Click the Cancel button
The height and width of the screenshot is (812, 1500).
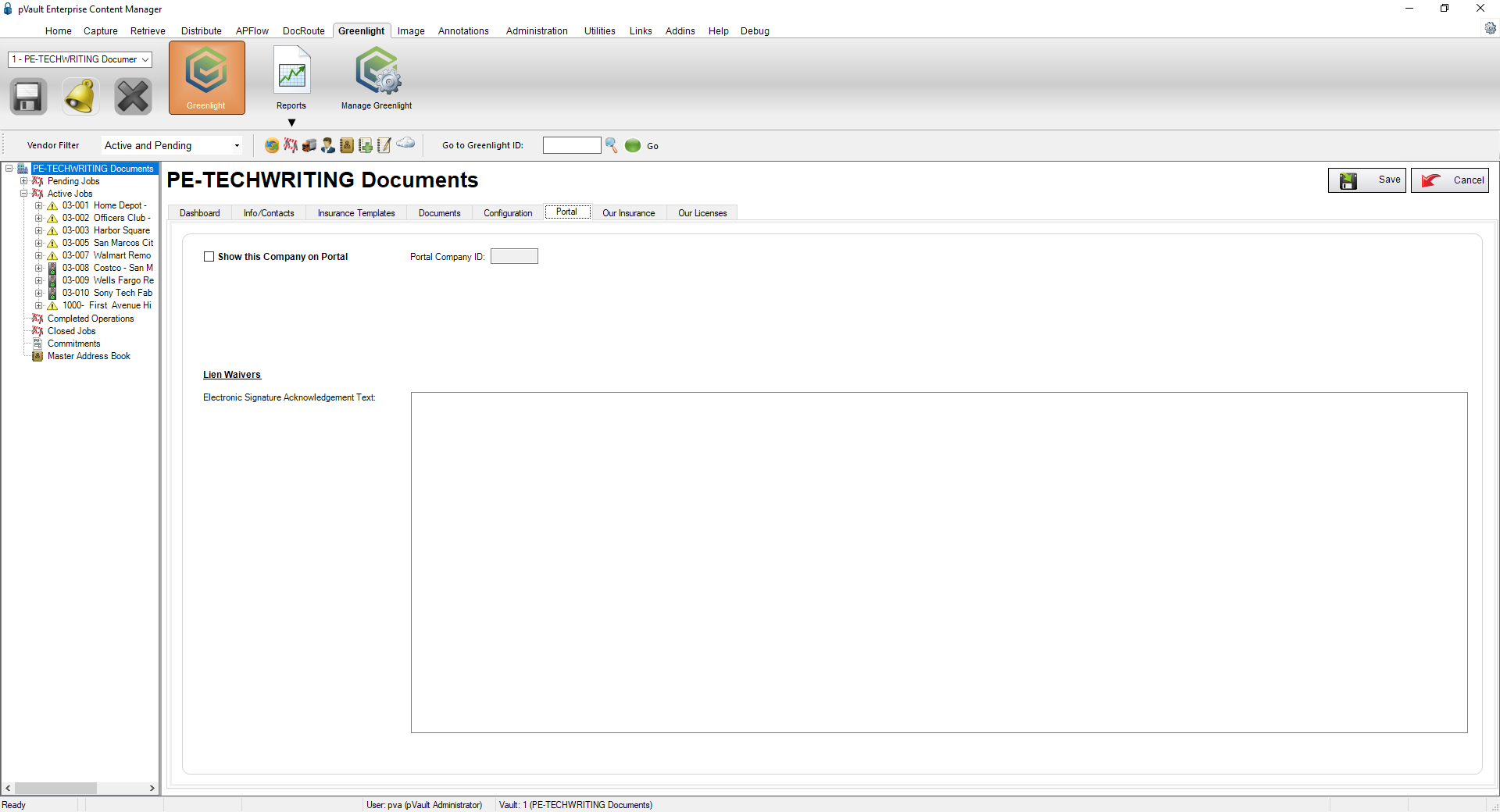click(x=1450, y=180)
